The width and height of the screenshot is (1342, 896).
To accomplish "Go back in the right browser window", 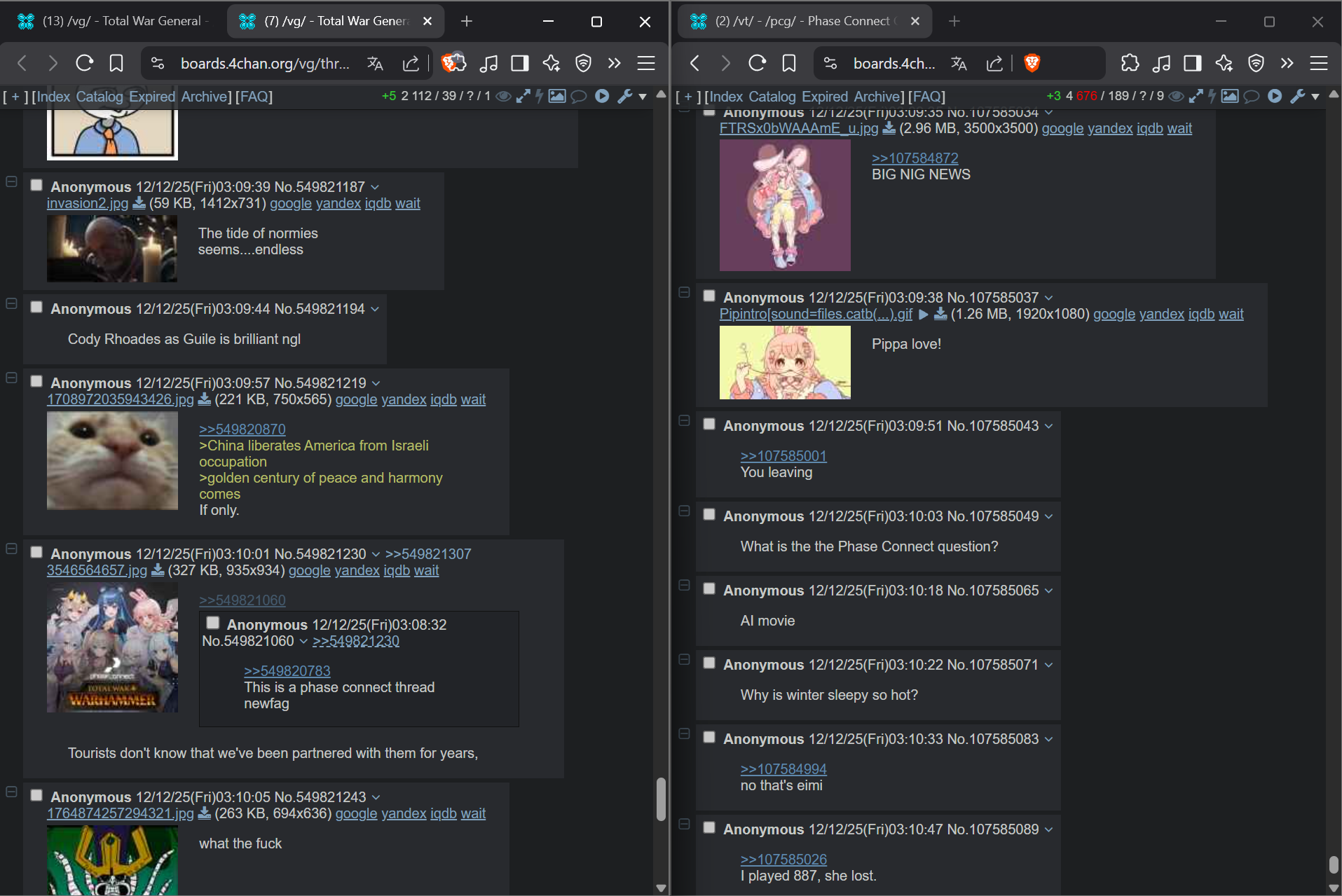I will point(694,63).
